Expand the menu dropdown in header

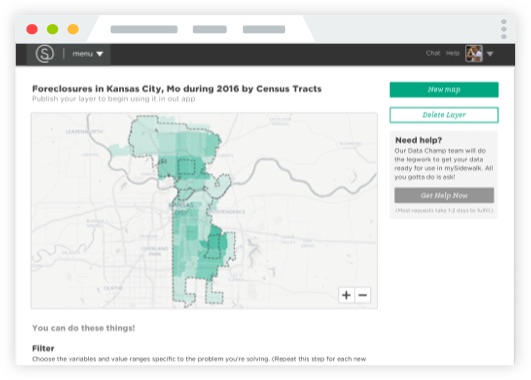(88, 54)
